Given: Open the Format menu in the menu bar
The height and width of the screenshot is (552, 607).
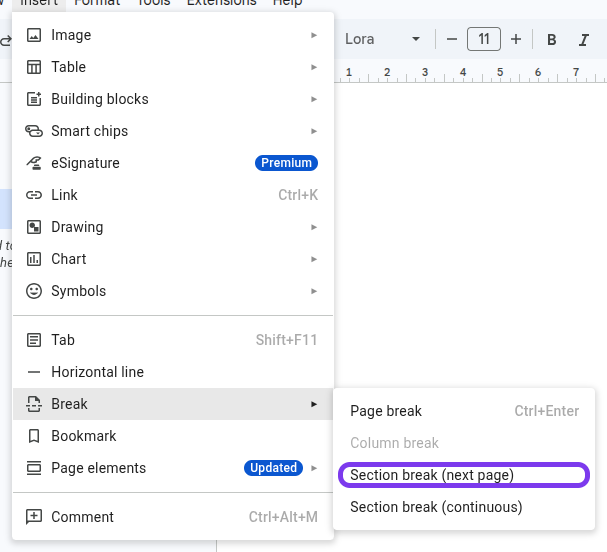Looking at the screenshot, I should 97,3.
